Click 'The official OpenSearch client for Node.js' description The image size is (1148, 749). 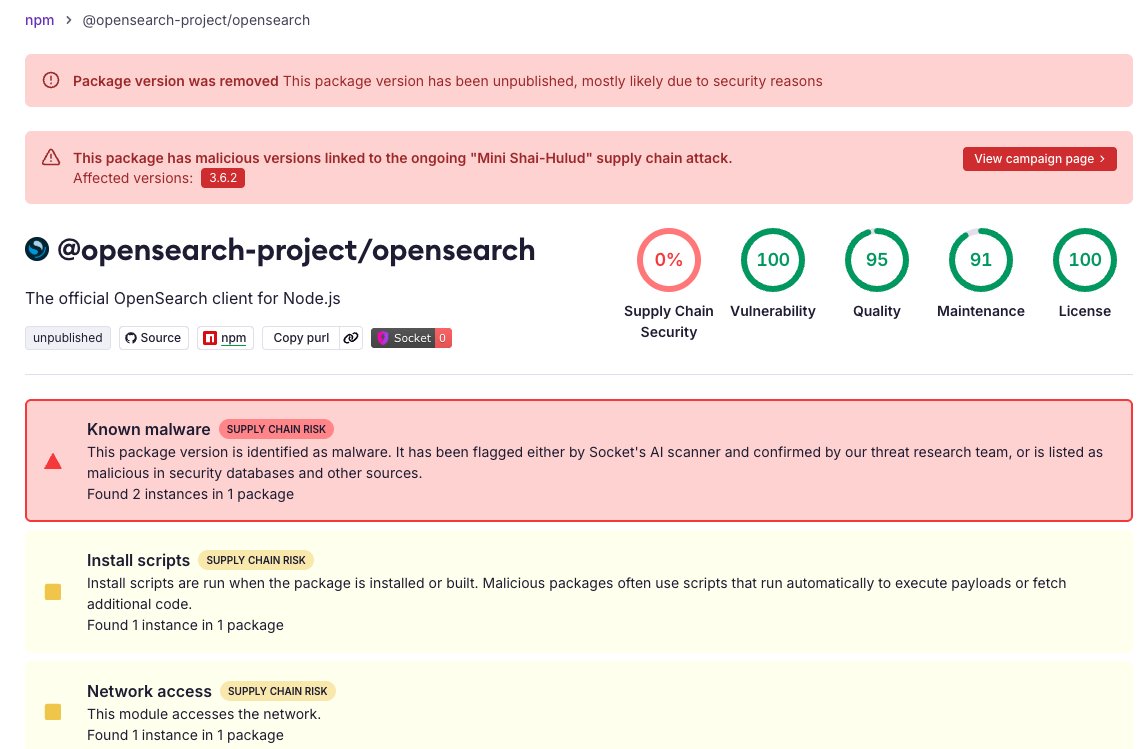[x=182, y=299]
